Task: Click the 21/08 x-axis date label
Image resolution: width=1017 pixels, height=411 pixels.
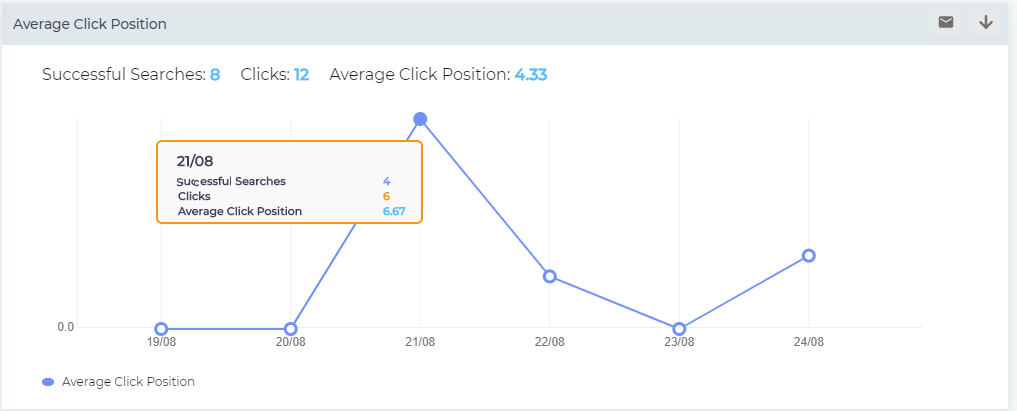Action: tap(420, 342)
